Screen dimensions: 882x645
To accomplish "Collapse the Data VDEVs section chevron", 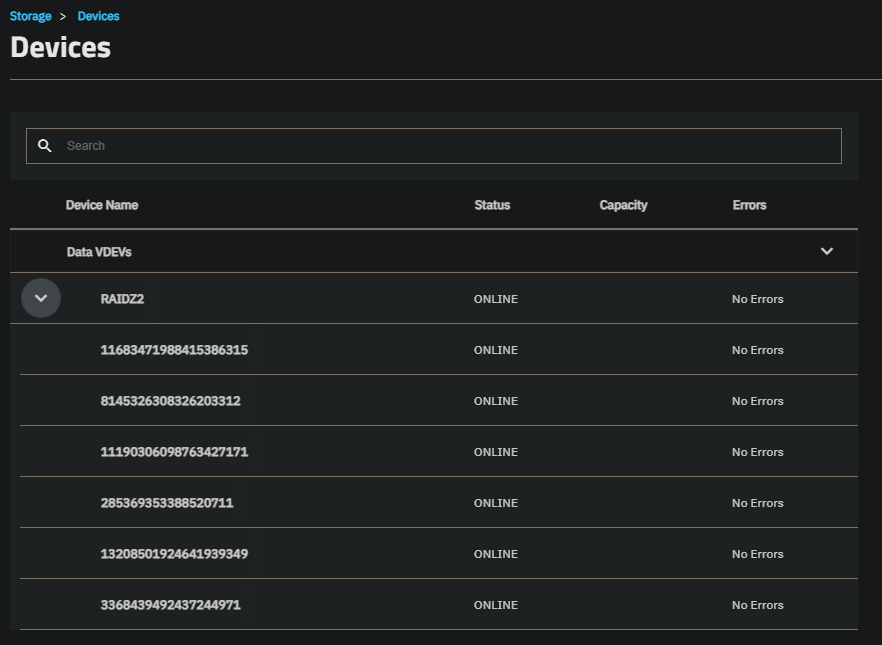I will point(826,251).
